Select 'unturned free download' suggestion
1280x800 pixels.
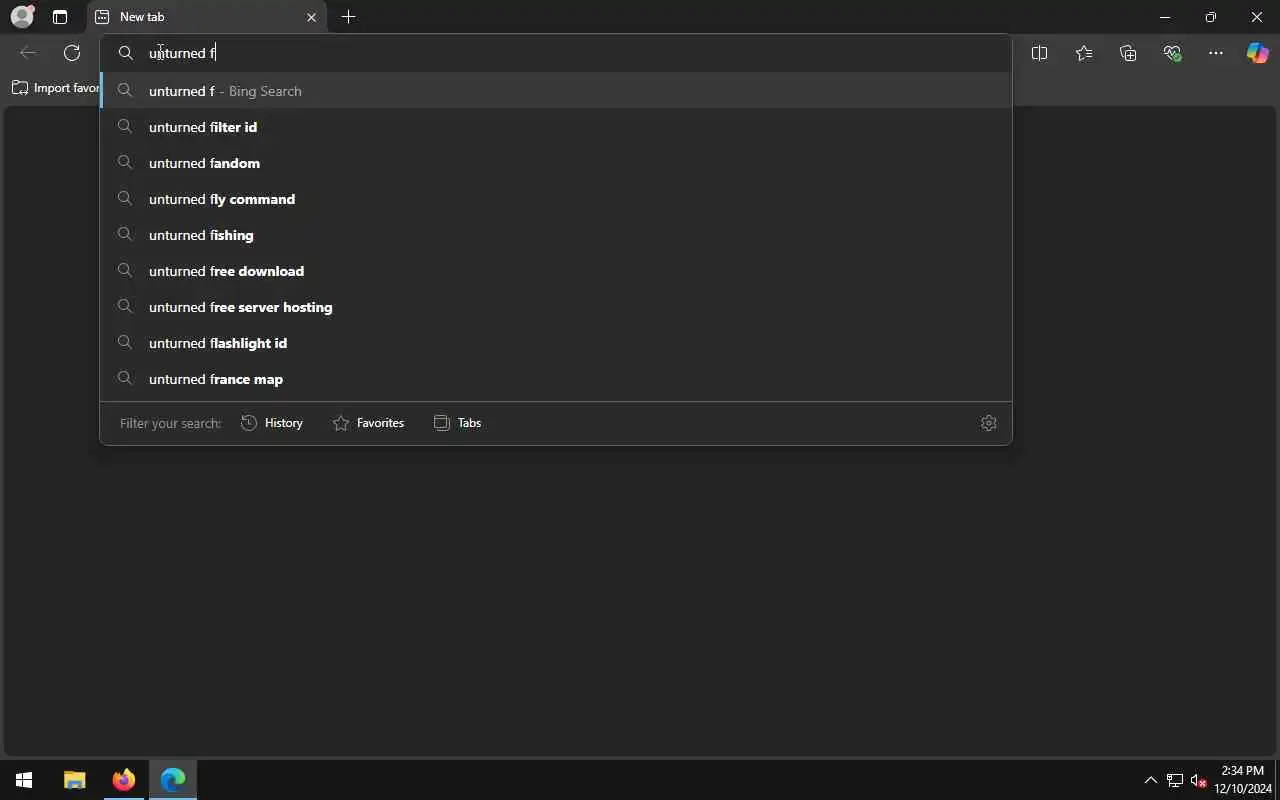click(x=556, y=271)
